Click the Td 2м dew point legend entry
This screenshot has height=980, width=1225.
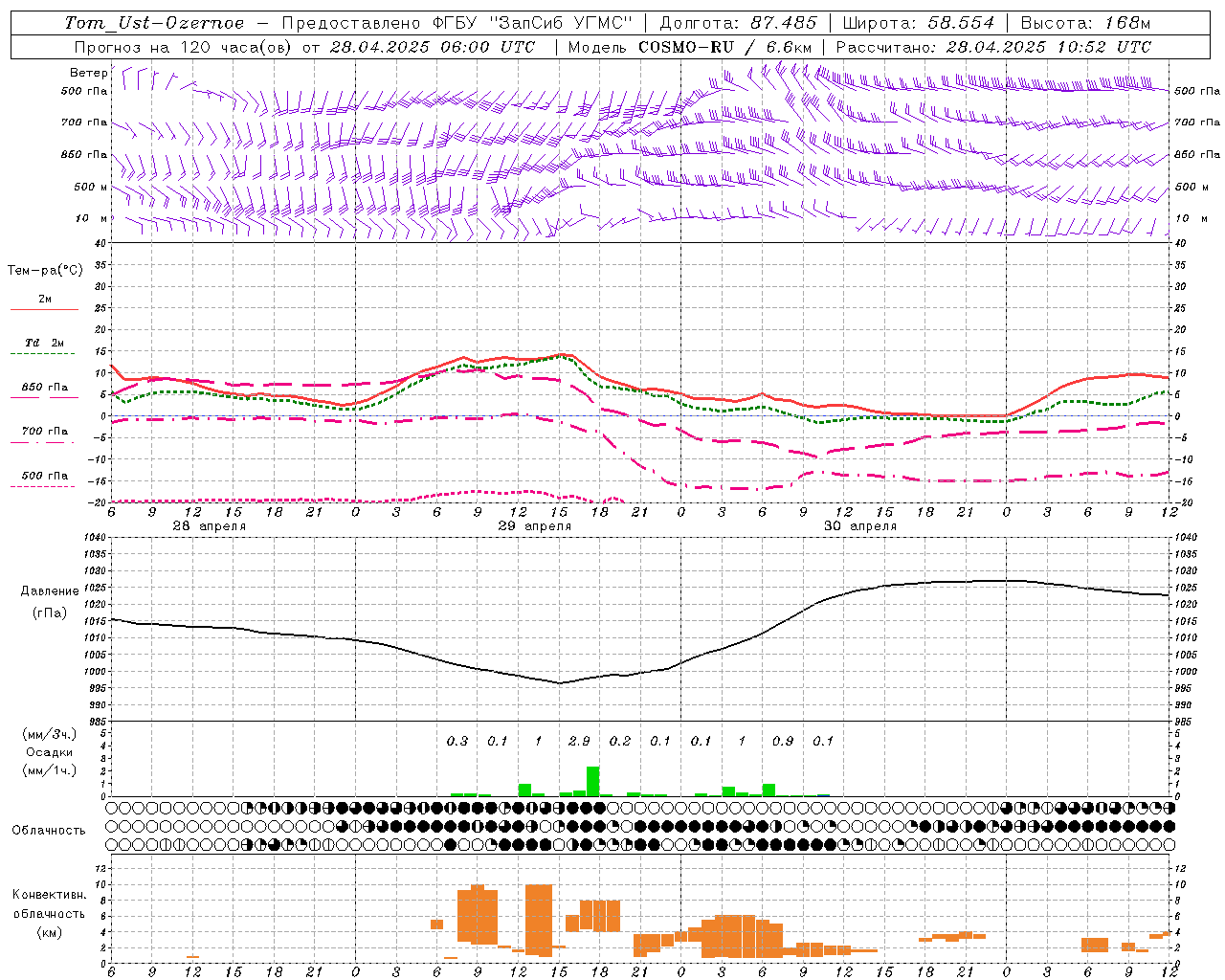pos(44,343)
